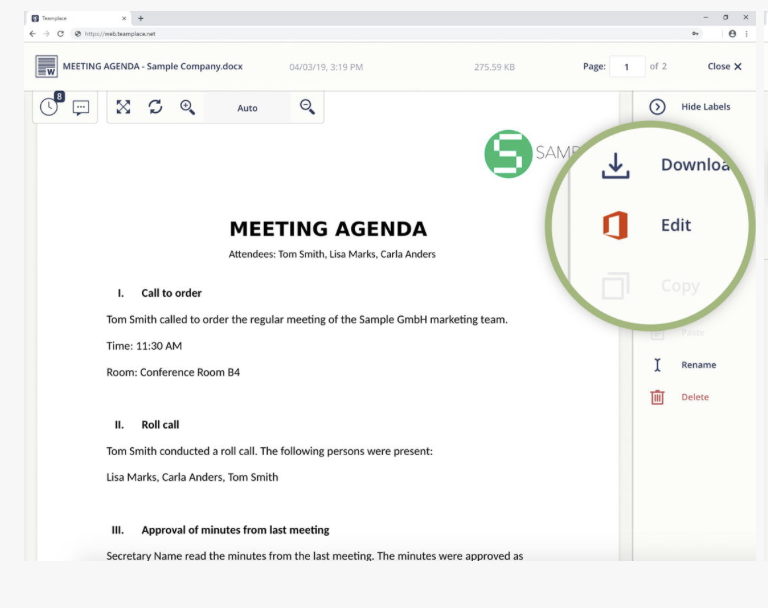Choose the Delete option label

click(x=695, y=397)
